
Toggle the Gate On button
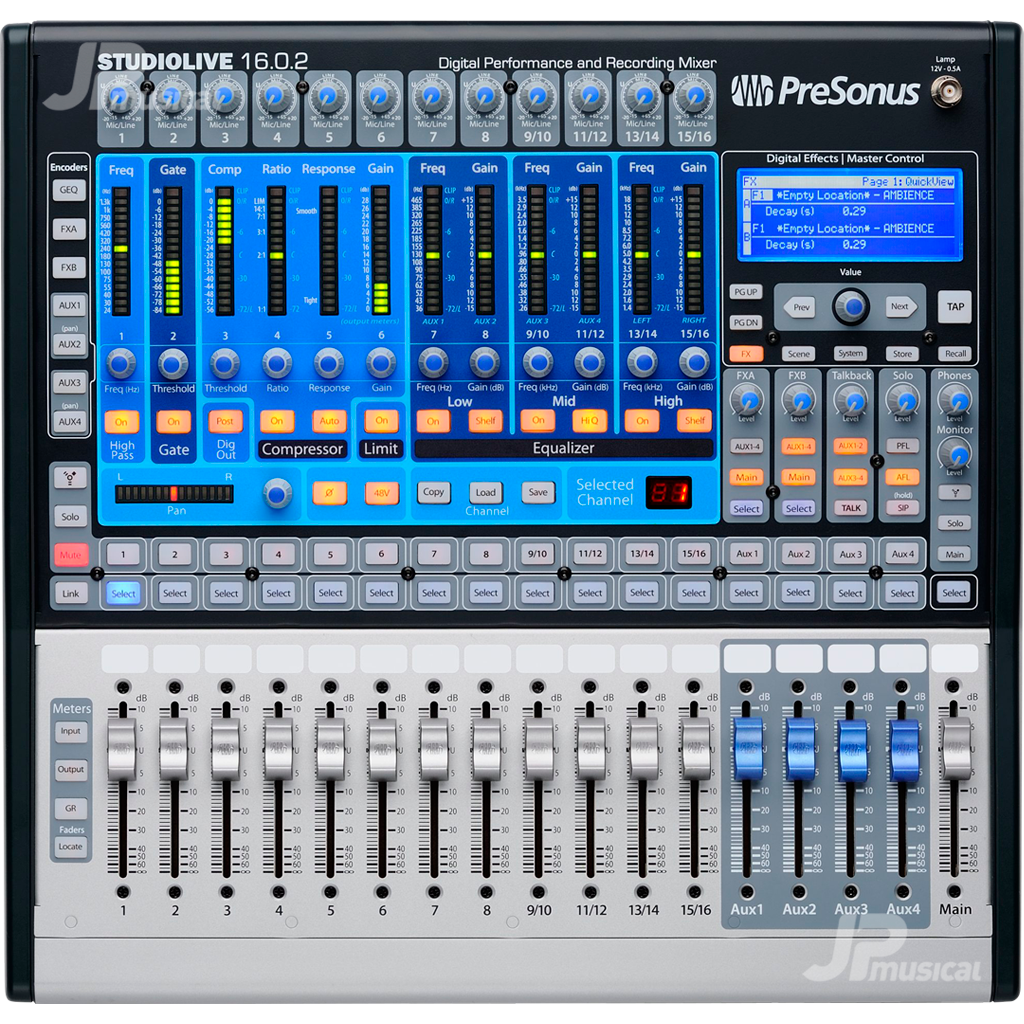click(x=173, y=422)
